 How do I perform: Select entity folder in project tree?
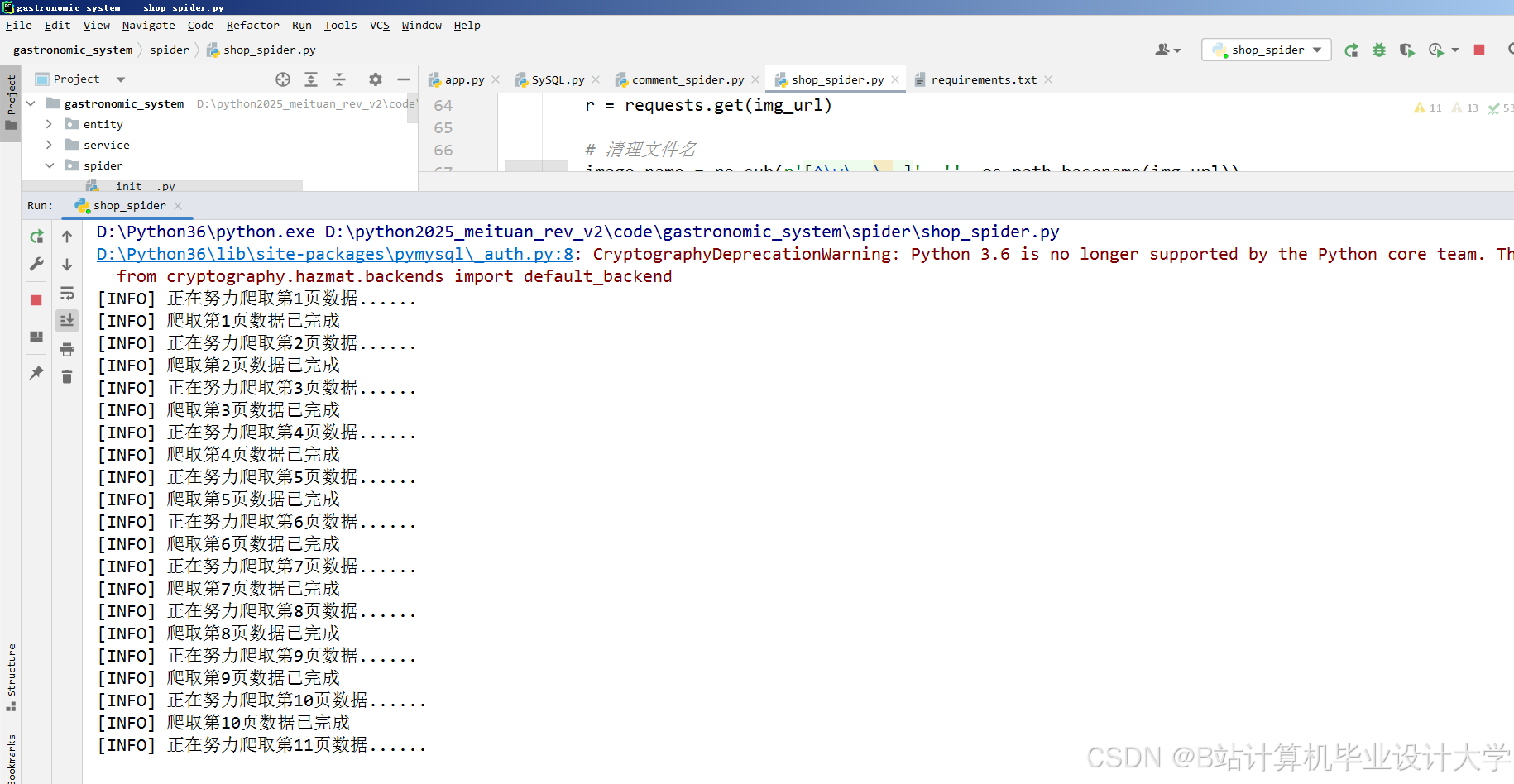point(103,124)
